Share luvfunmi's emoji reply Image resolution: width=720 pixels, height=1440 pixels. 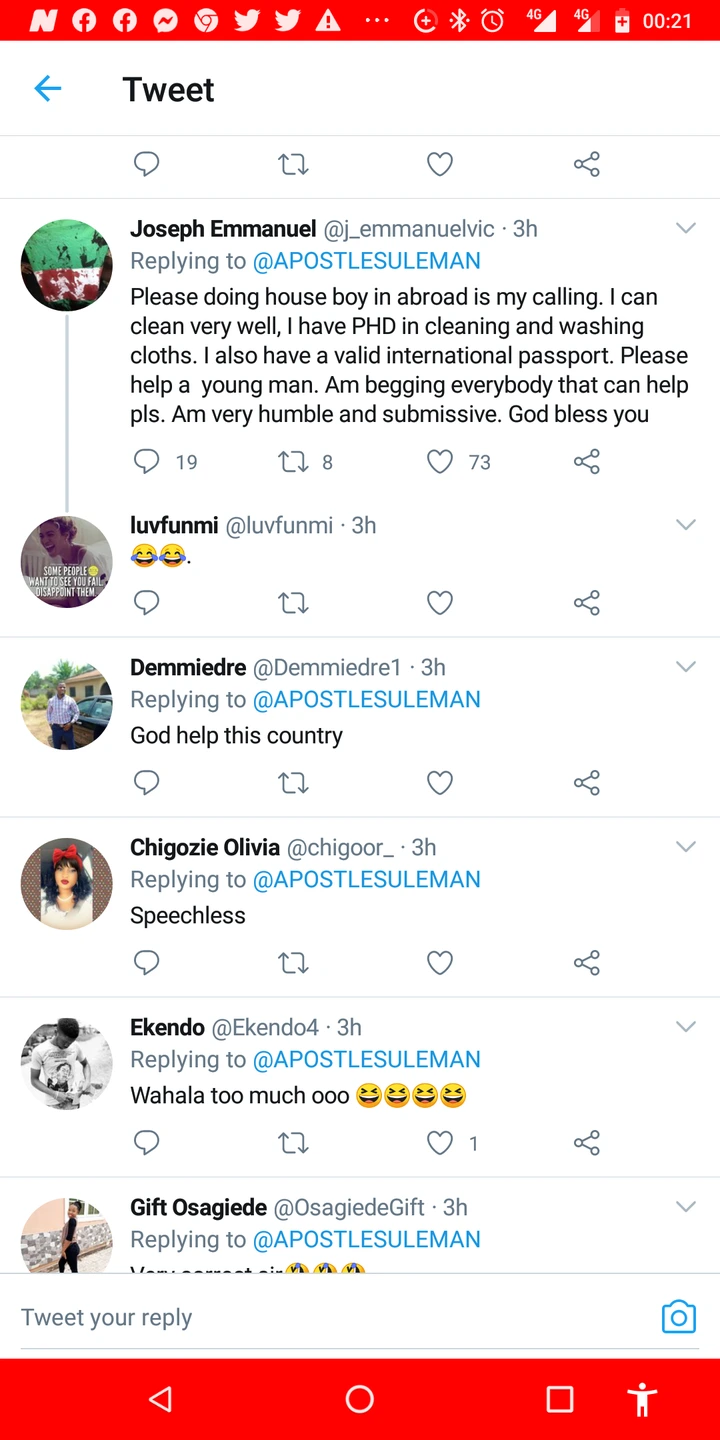click(587, 602)
